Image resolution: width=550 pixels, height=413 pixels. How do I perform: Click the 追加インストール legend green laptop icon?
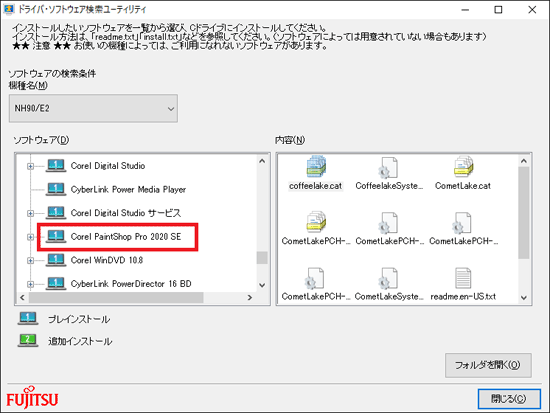click(28, 340)
